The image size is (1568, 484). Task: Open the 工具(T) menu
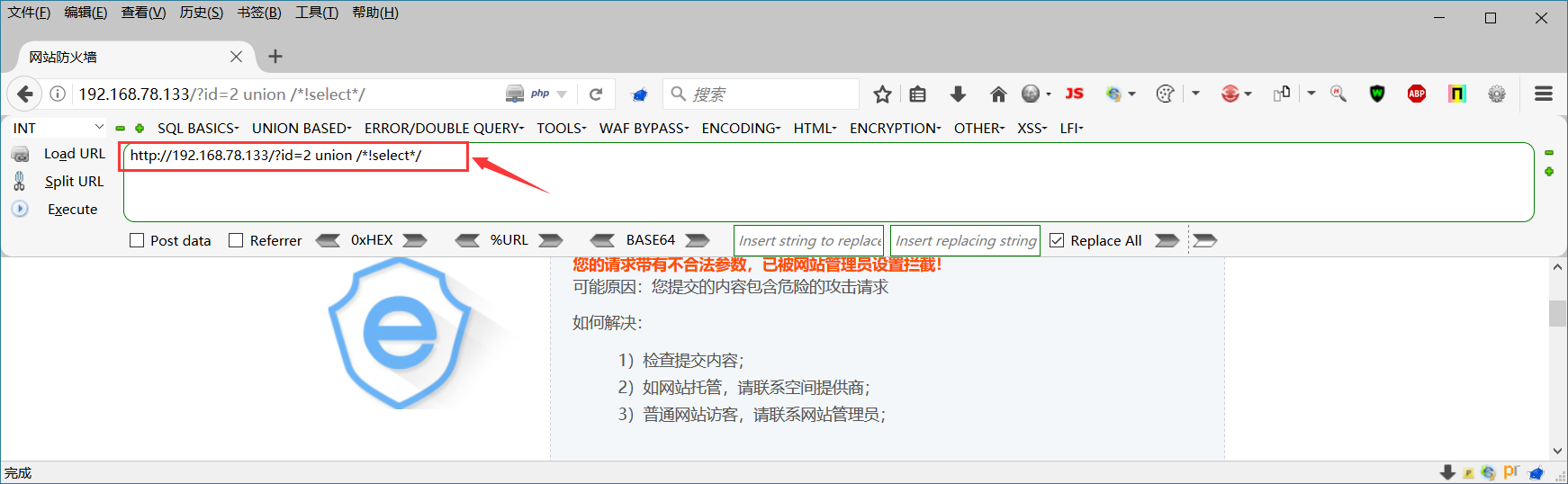coord(317,13)
